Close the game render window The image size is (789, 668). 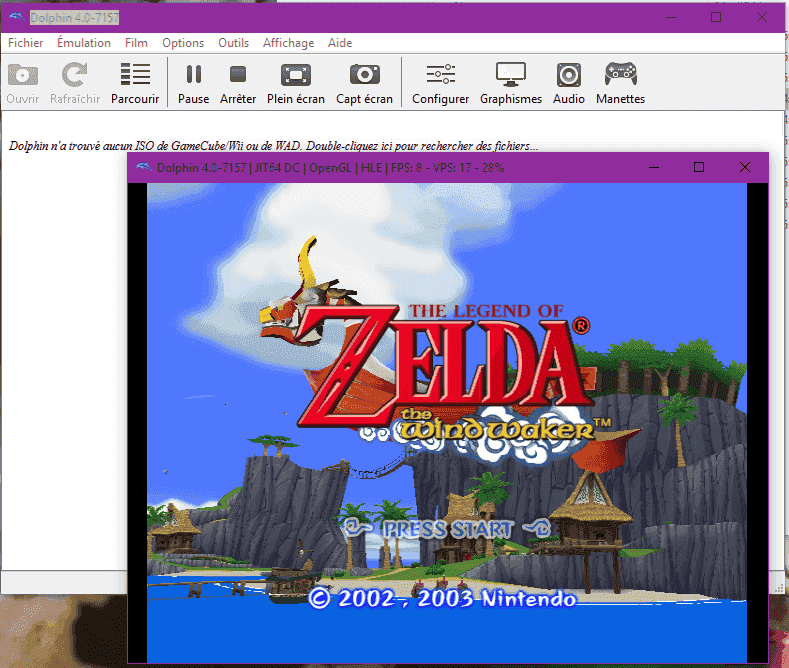pyautogui.click(x=745, y=167)
